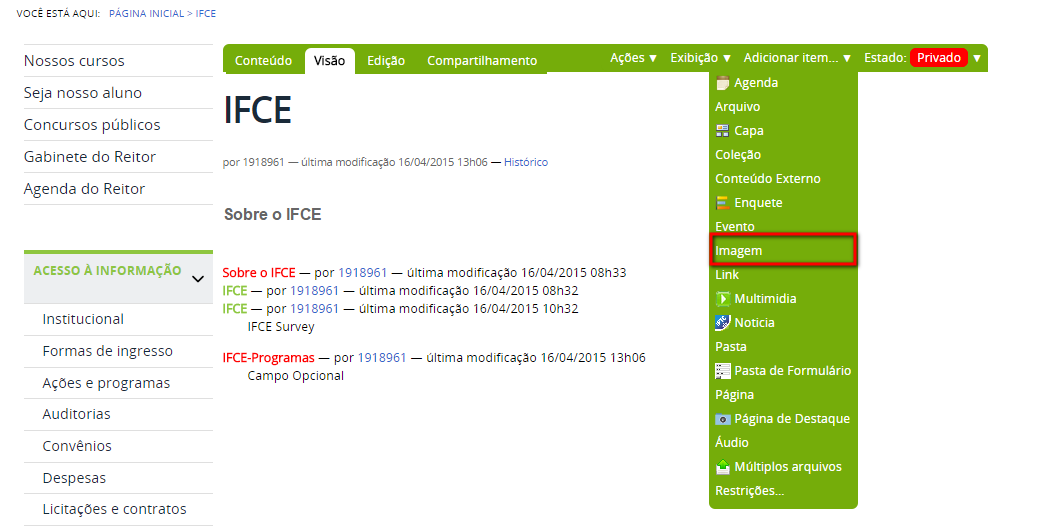Open Formas de ingresso sidebar item
Image resolution: width=1037 pixels, height=527 pixels.
pyautogui.click(x=107, y=351)
